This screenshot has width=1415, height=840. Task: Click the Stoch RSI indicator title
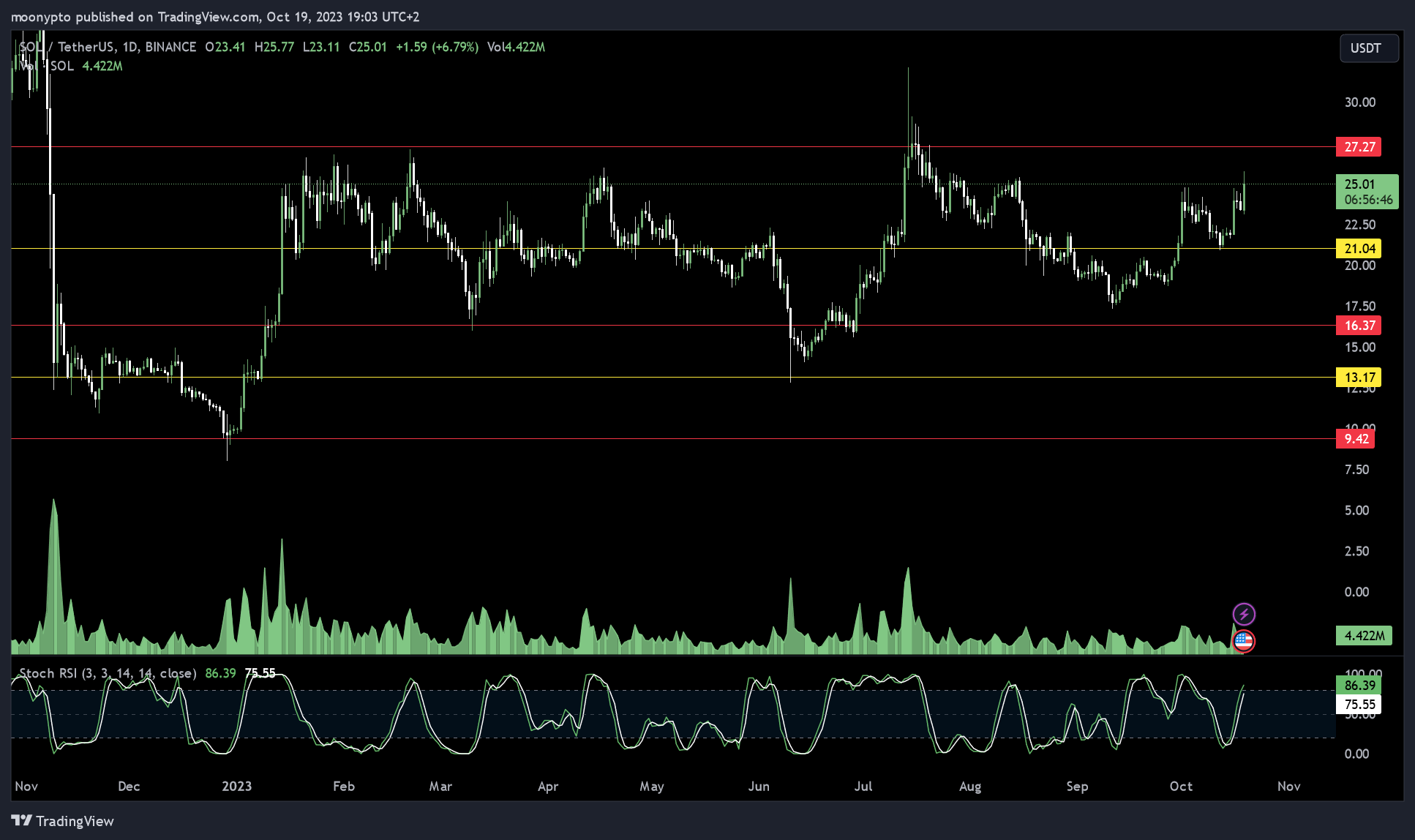click(x=108, y=673)
